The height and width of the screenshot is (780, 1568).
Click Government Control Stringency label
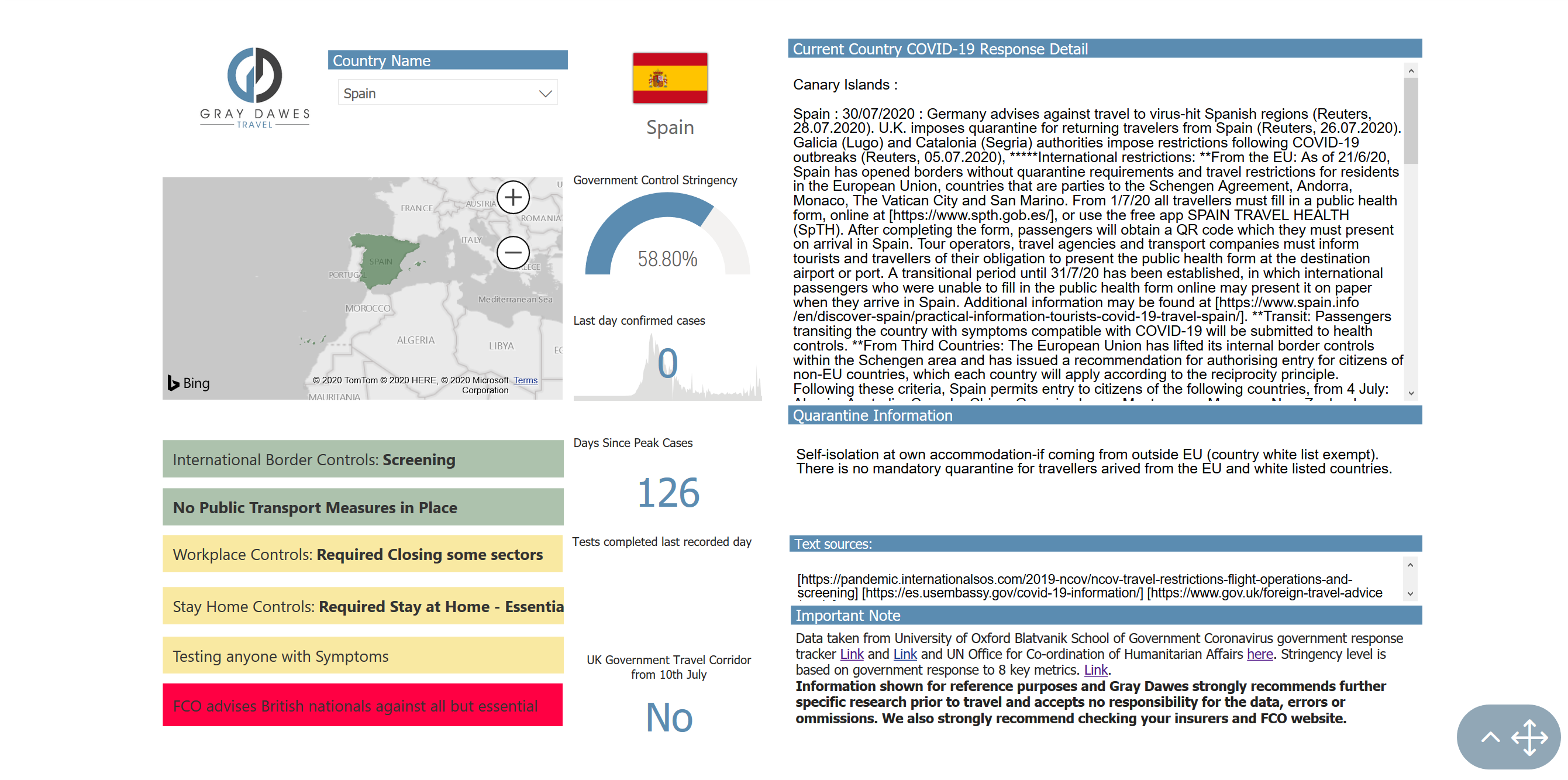coord(655,180)
